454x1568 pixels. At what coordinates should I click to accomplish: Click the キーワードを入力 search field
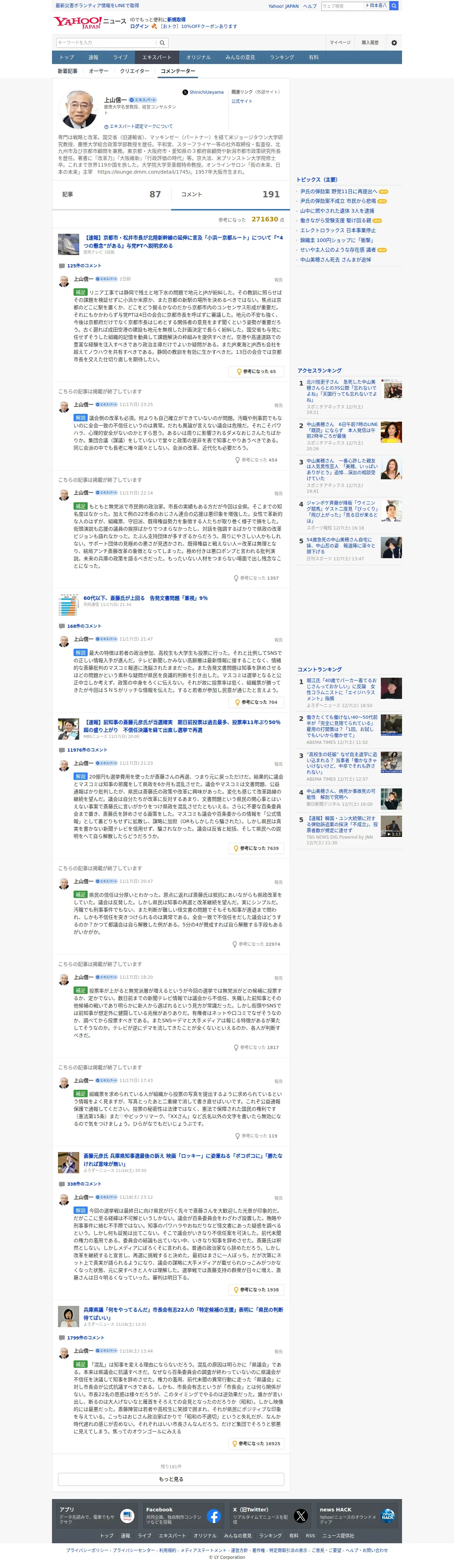point(106,42)
